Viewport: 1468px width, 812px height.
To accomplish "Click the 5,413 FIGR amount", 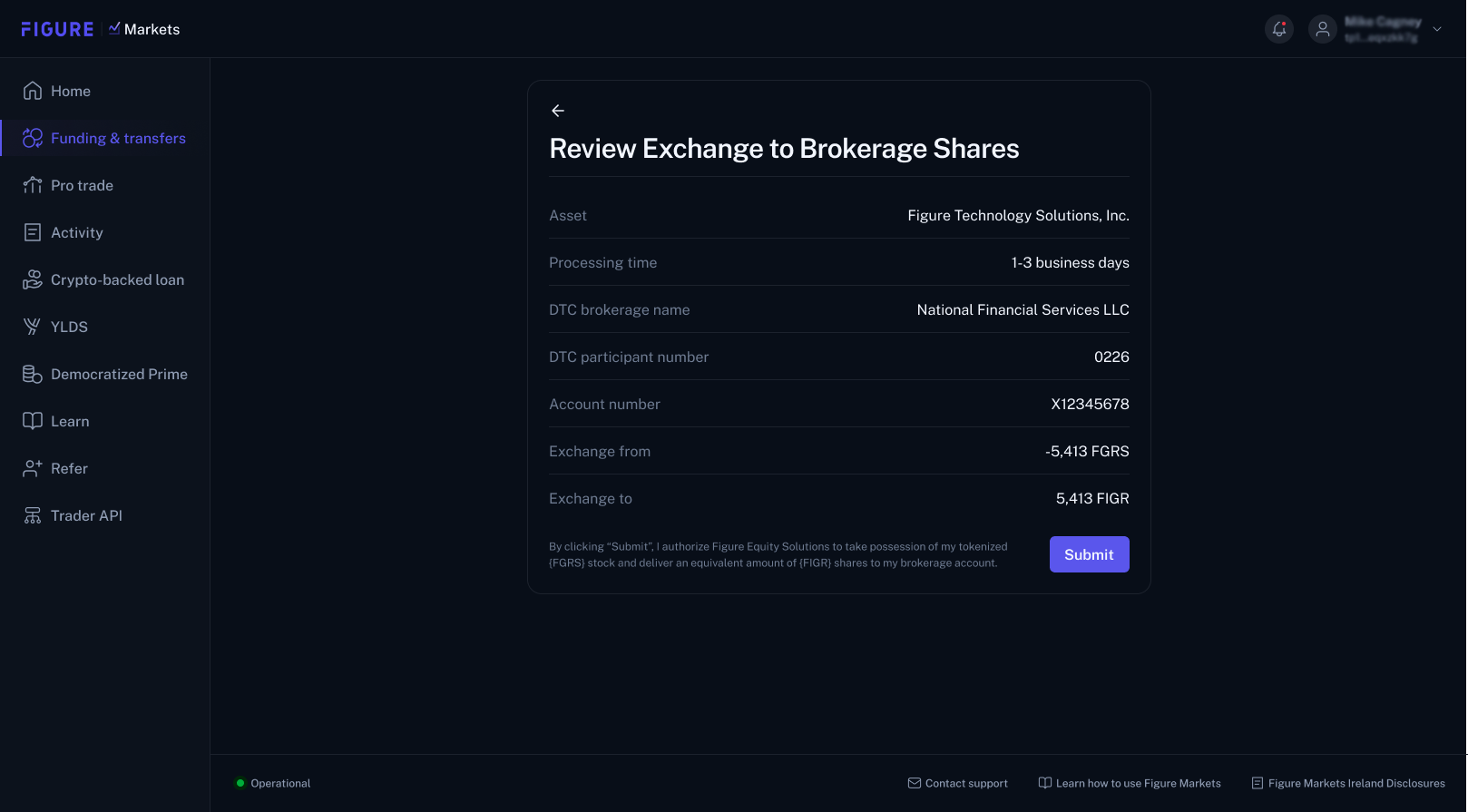I will point(1092,498).
